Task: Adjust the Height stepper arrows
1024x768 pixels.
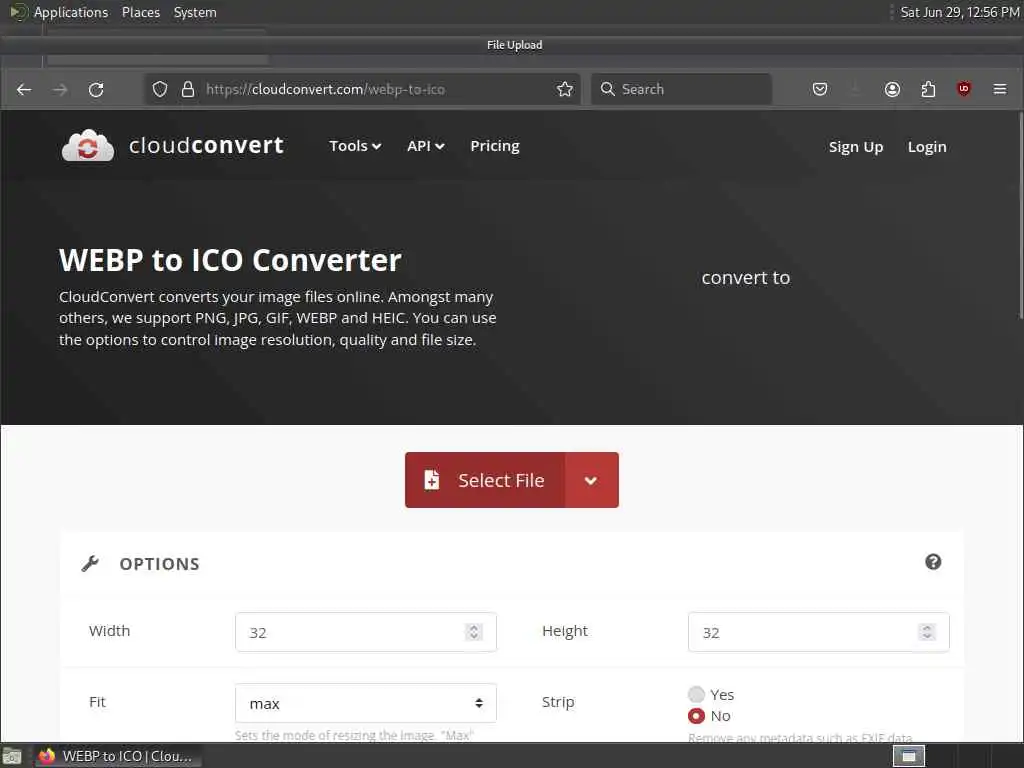Action: (927, 632)
